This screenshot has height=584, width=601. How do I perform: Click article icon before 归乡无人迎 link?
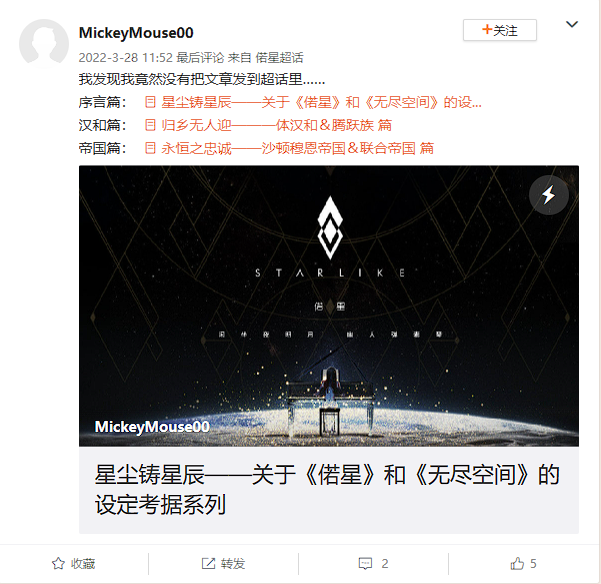click(150, 125)
